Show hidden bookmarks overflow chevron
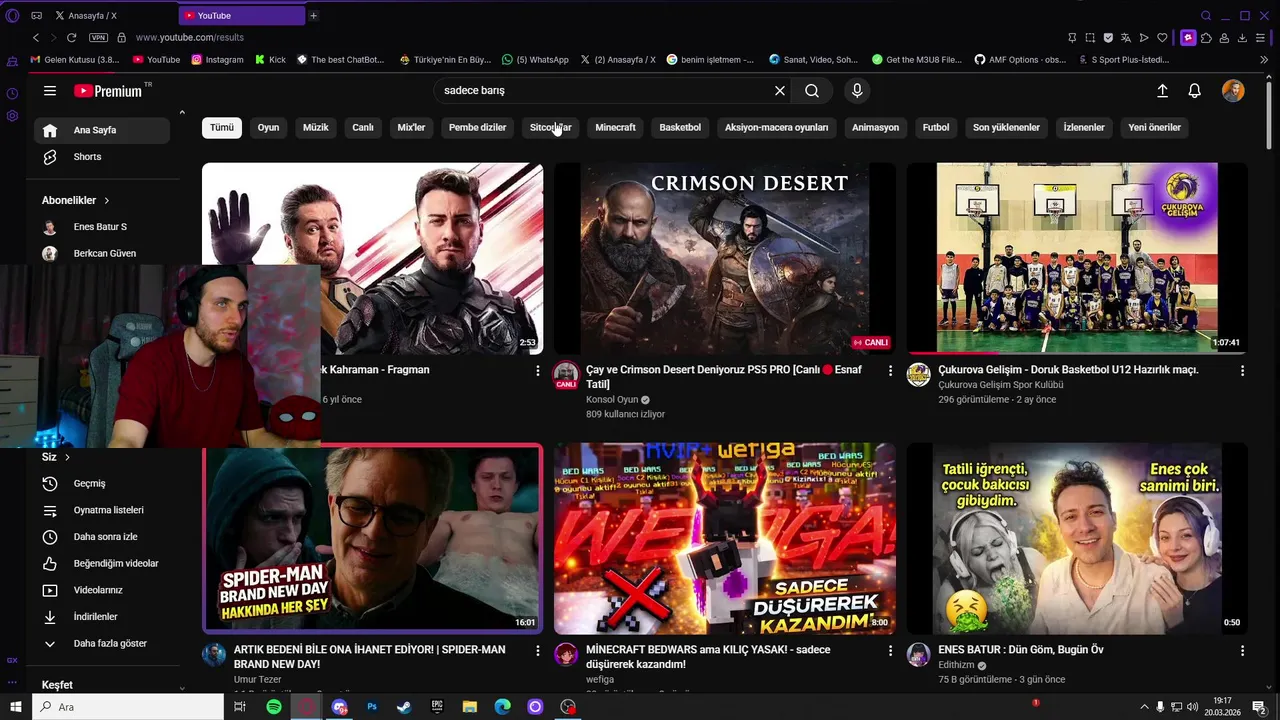This screenshot has width=1280, height=720. pyautogui.click(x=1266, y=59)
